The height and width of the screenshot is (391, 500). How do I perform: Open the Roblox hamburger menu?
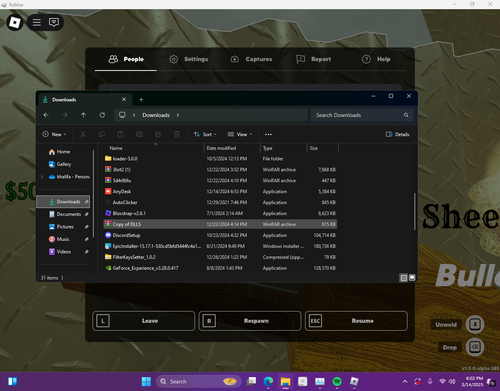pos(37,22)
